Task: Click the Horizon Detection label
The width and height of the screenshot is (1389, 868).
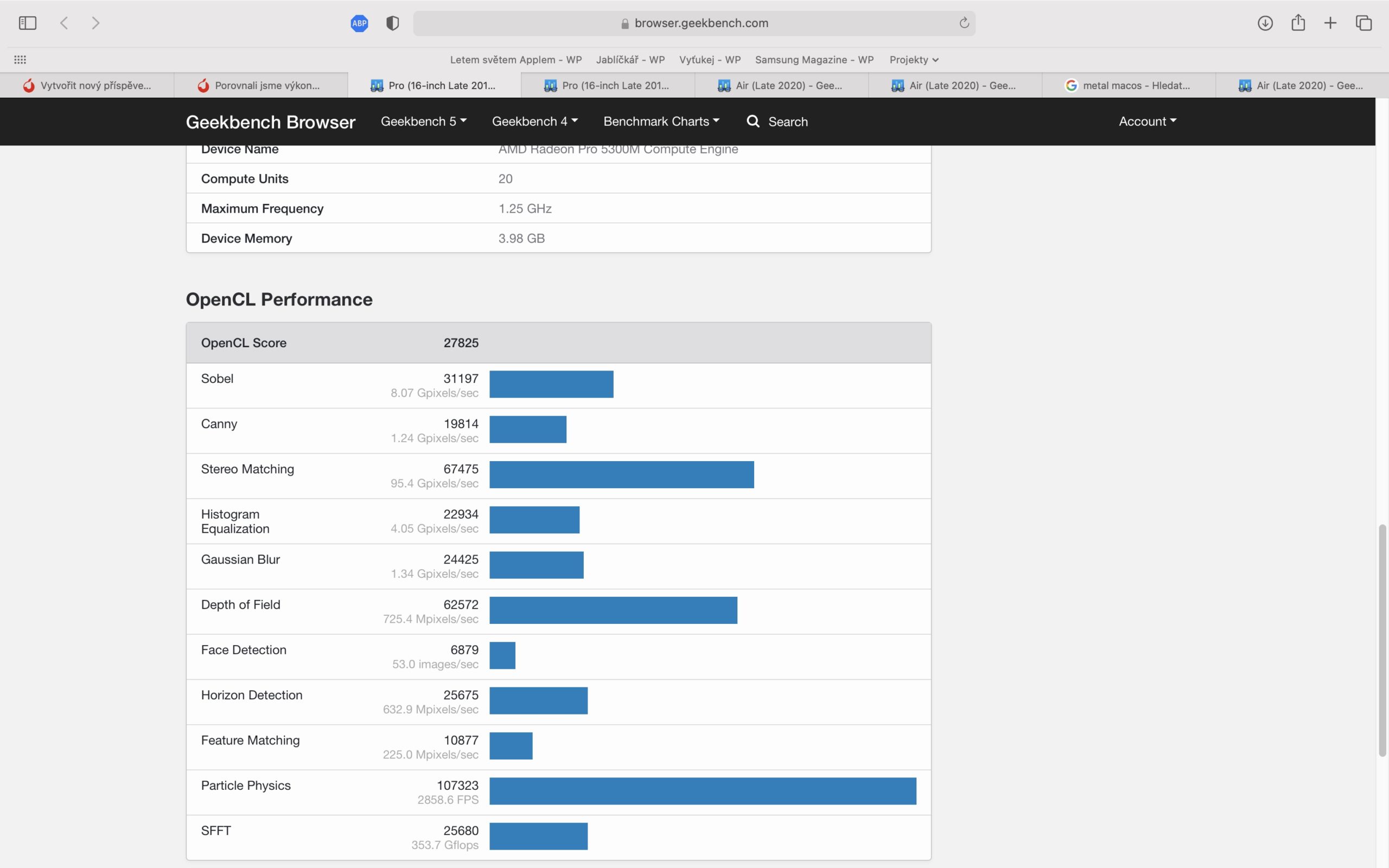Action: pos(251,694)
